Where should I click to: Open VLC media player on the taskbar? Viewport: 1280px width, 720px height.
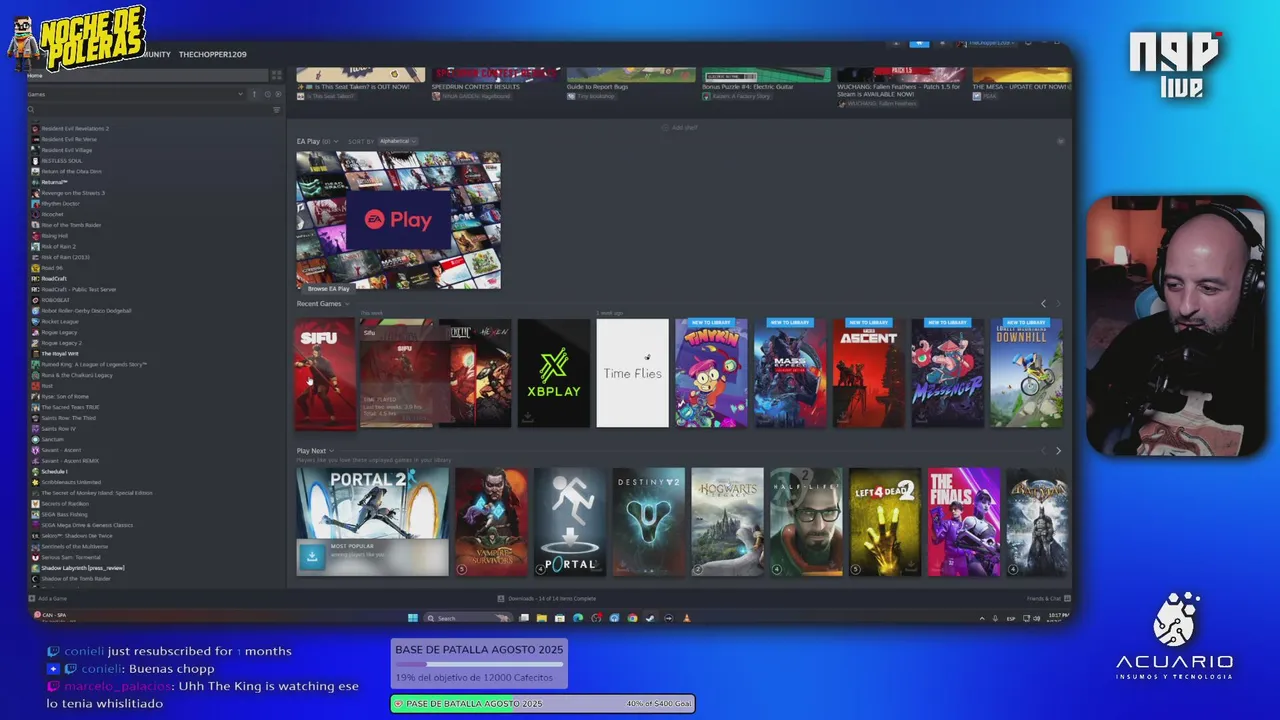click(x=687, y=618)
